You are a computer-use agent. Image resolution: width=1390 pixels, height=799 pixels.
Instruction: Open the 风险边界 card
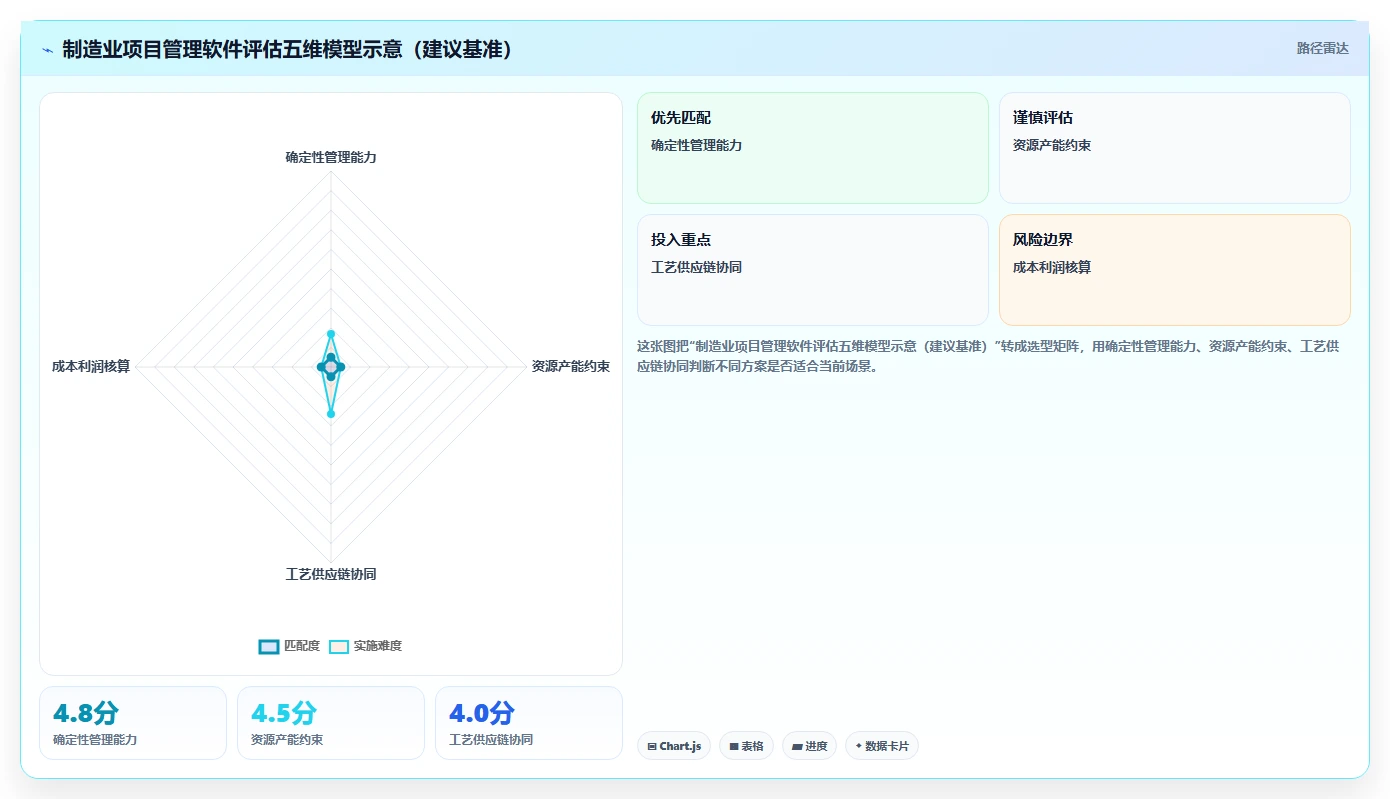[1175, 270]
